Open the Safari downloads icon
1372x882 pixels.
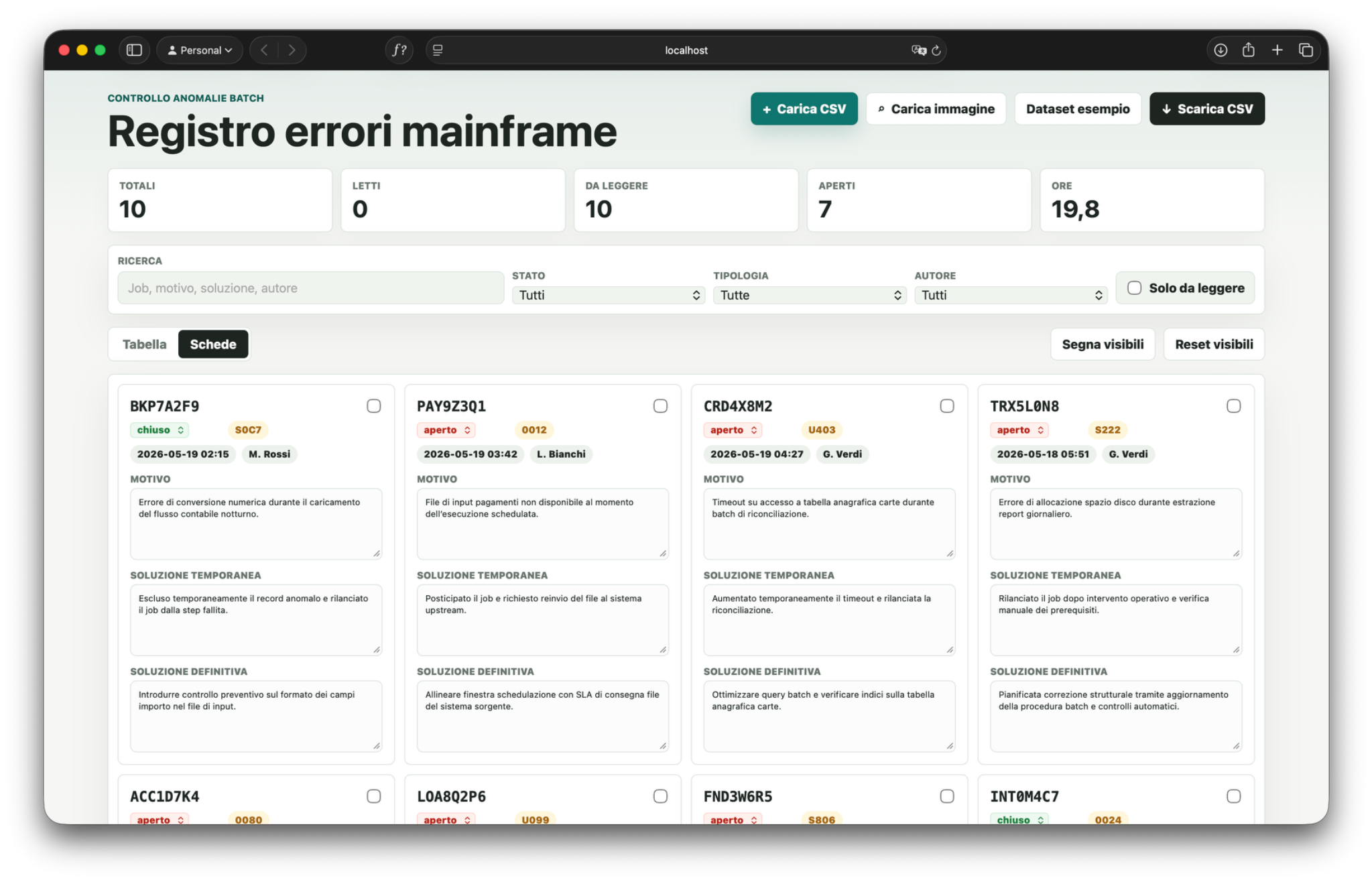[x=1221, y=50]
